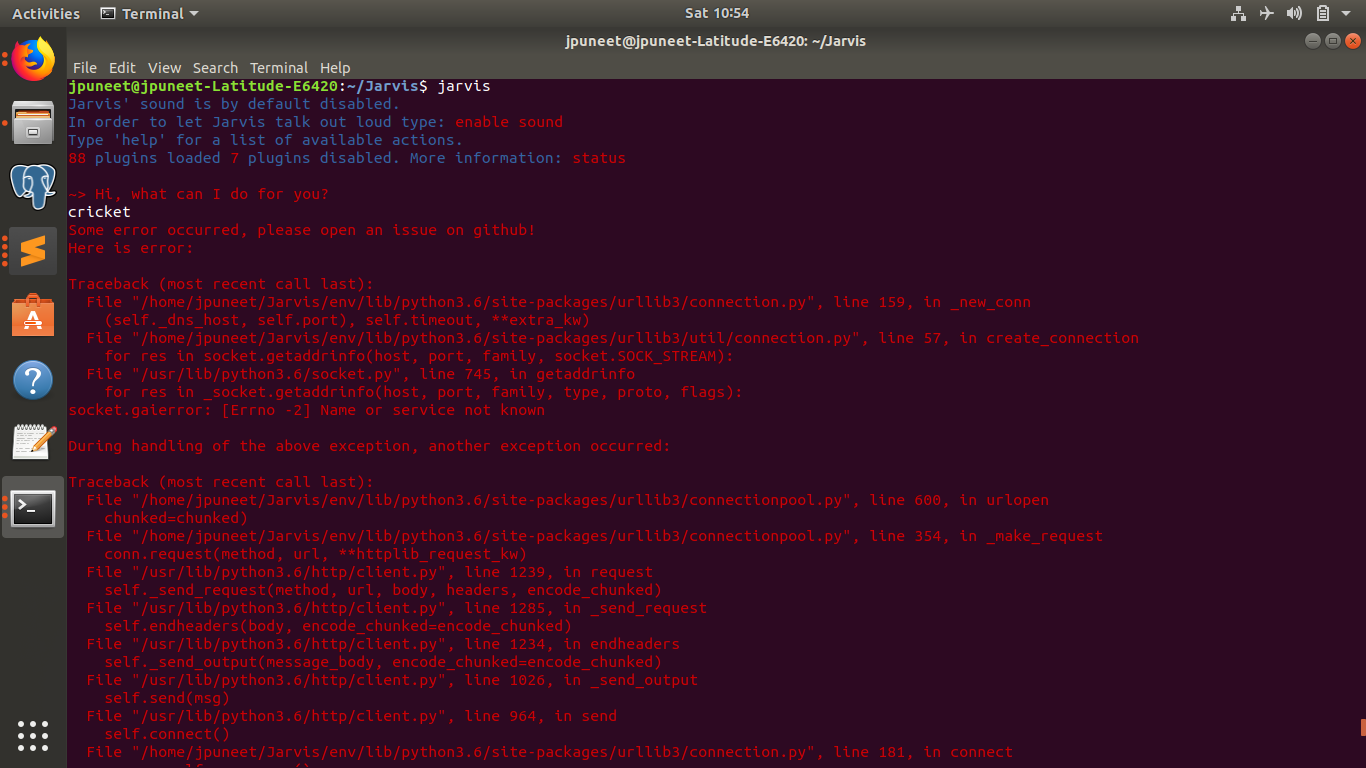The image size is (1366, 768).
Task: Click the battery icon in the top bar
Action: coord(1321,13)
